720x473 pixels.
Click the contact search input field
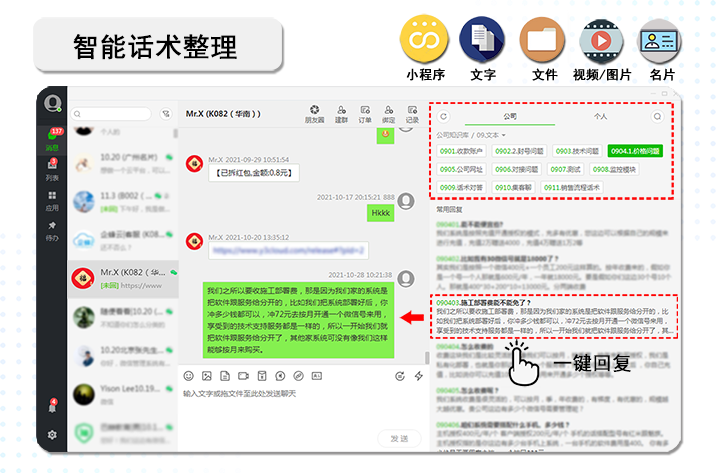111,113
